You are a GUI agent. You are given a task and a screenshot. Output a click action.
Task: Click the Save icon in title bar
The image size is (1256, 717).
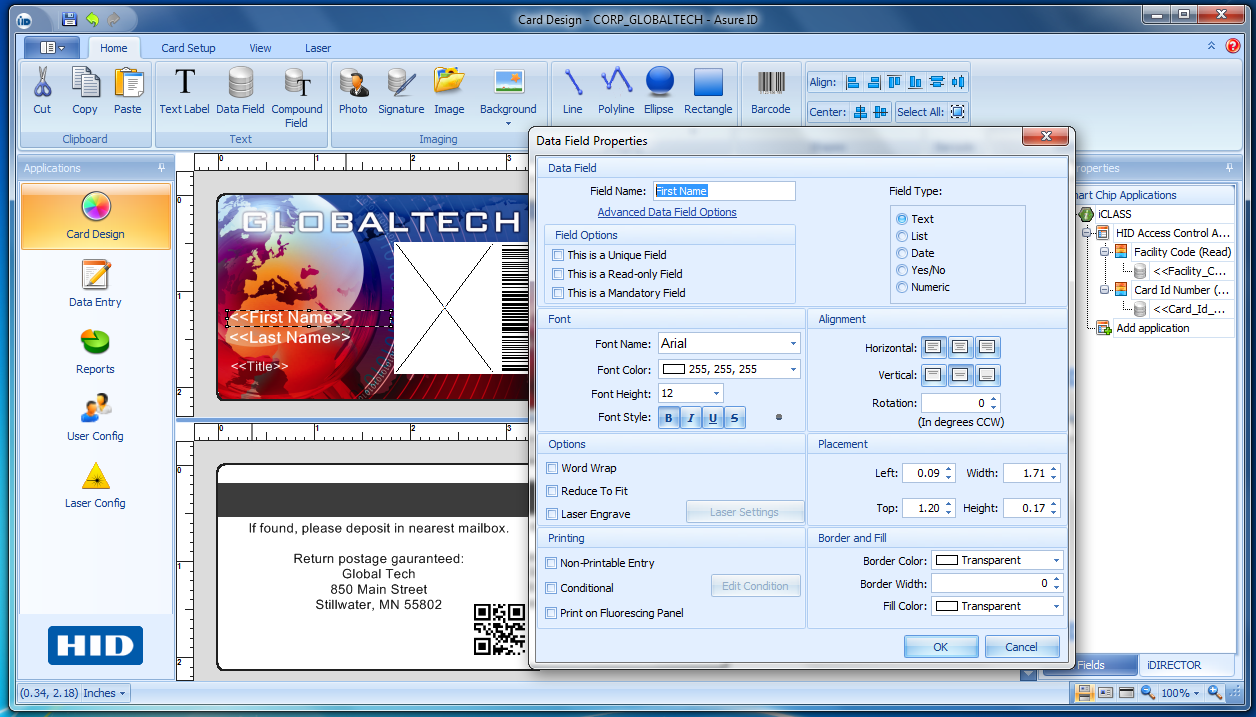click(69, 19)
